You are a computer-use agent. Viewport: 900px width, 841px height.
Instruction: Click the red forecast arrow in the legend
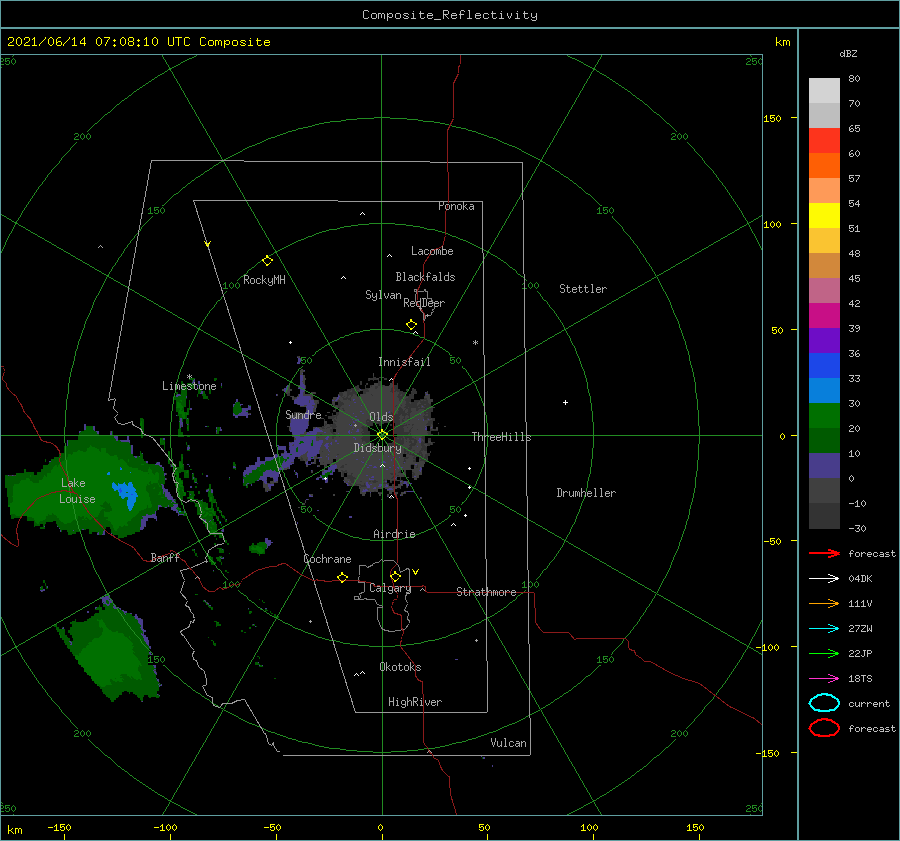(x=824, y=553)
